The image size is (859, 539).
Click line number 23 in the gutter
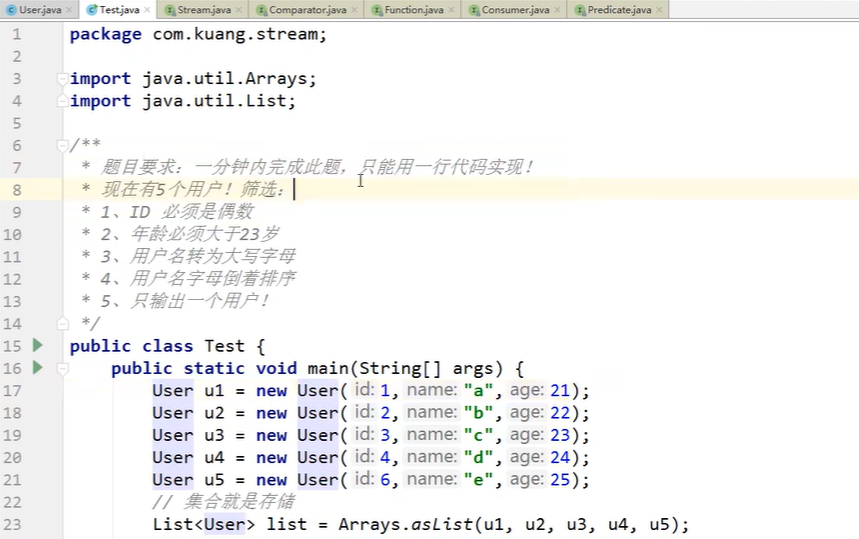coord(13,524)
